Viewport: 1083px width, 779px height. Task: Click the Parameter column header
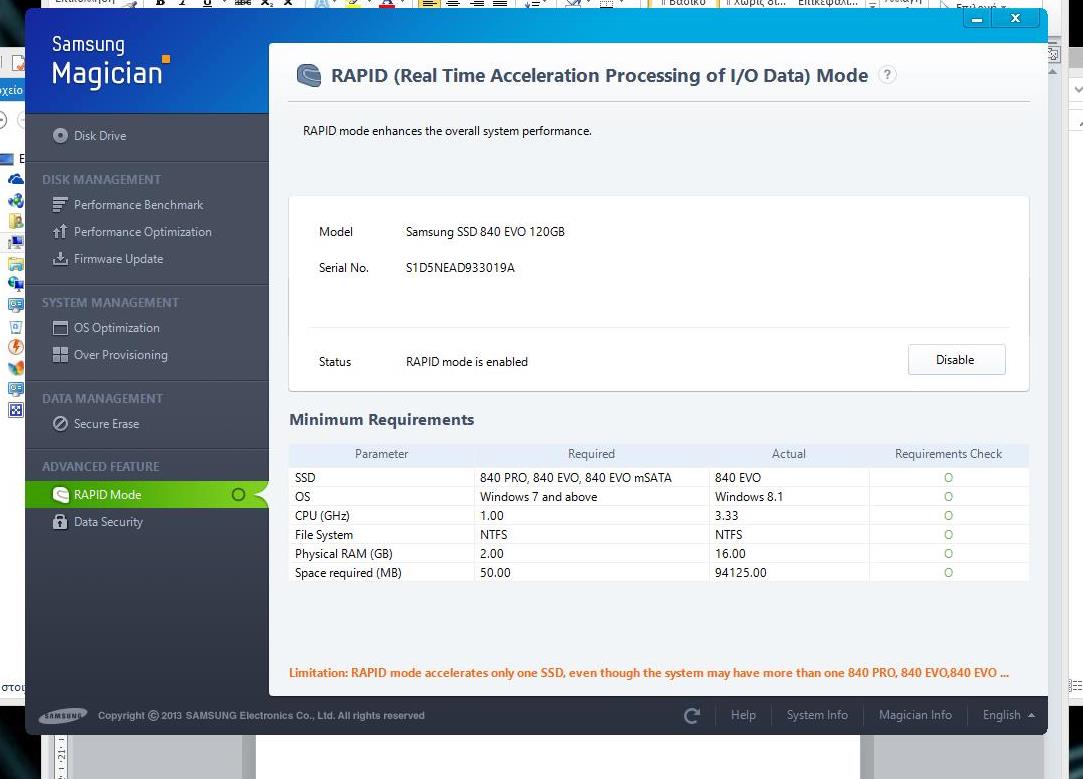381,454
